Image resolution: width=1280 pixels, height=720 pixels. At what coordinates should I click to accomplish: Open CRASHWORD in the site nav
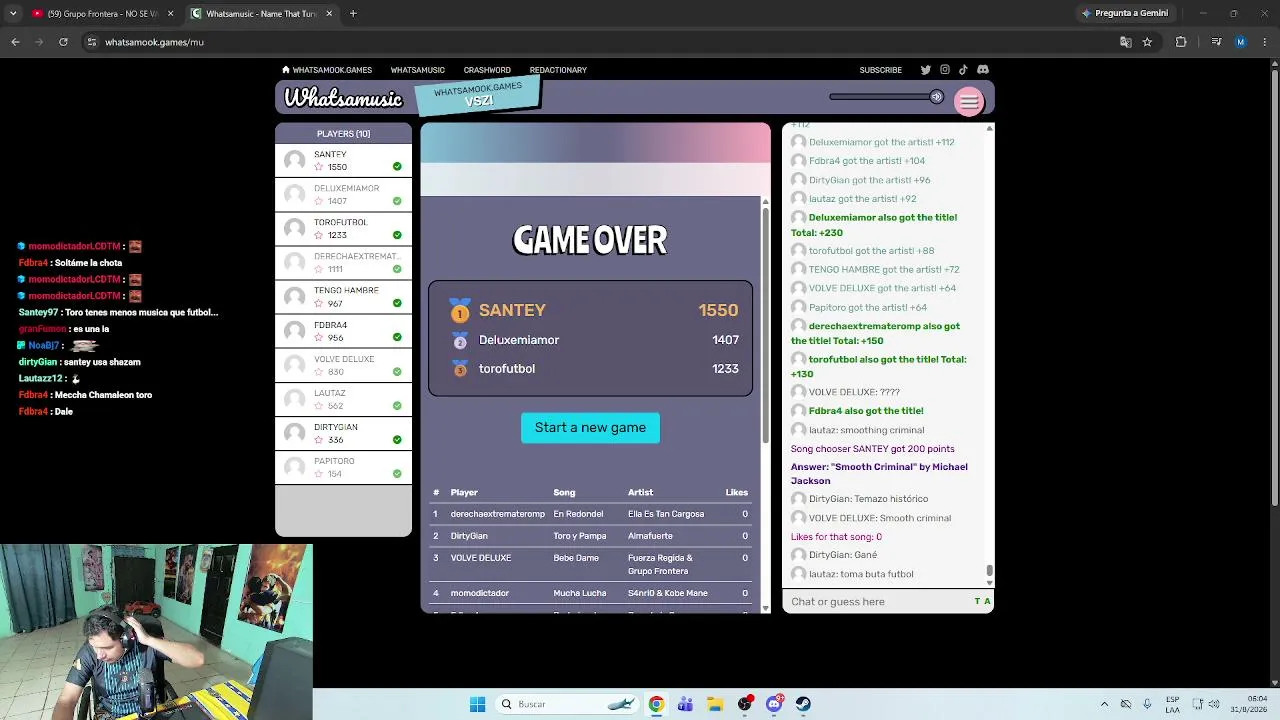click(487, 70)
